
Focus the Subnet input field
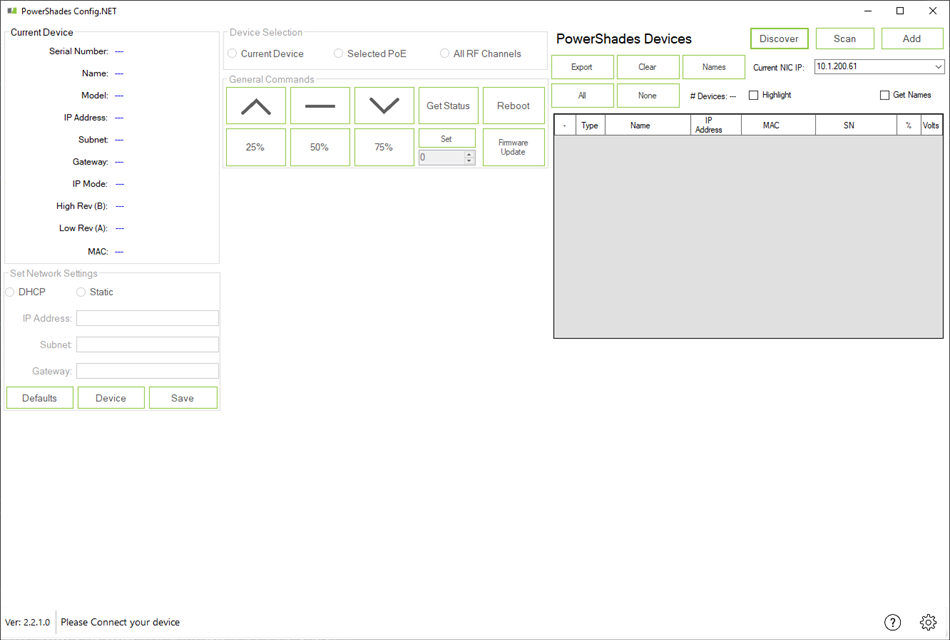click(x=147, y=345)
